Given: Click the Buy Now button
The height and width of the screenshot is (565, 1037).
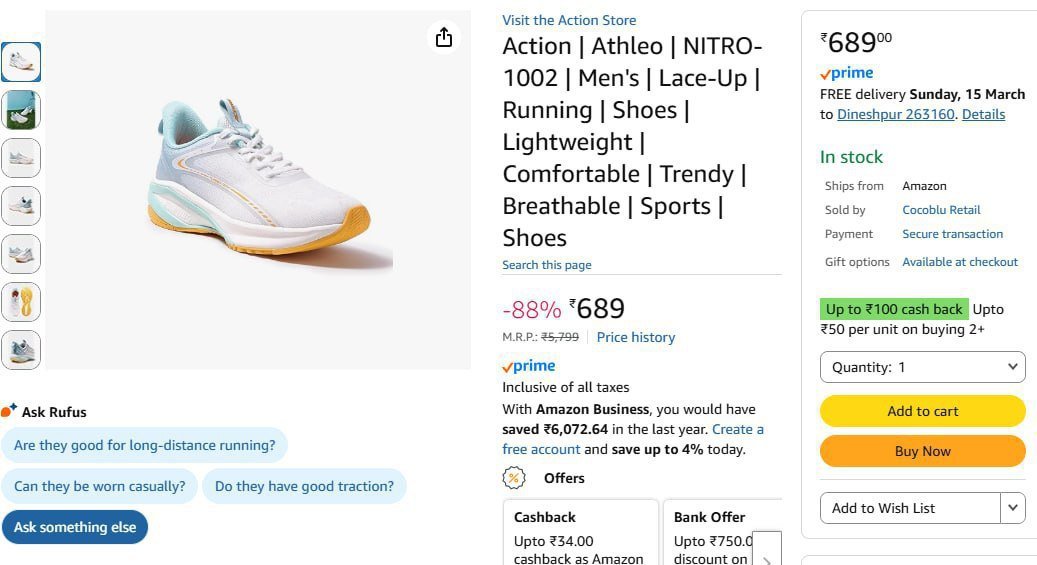Looking at the screenshot, I should [x=922, y=451].
